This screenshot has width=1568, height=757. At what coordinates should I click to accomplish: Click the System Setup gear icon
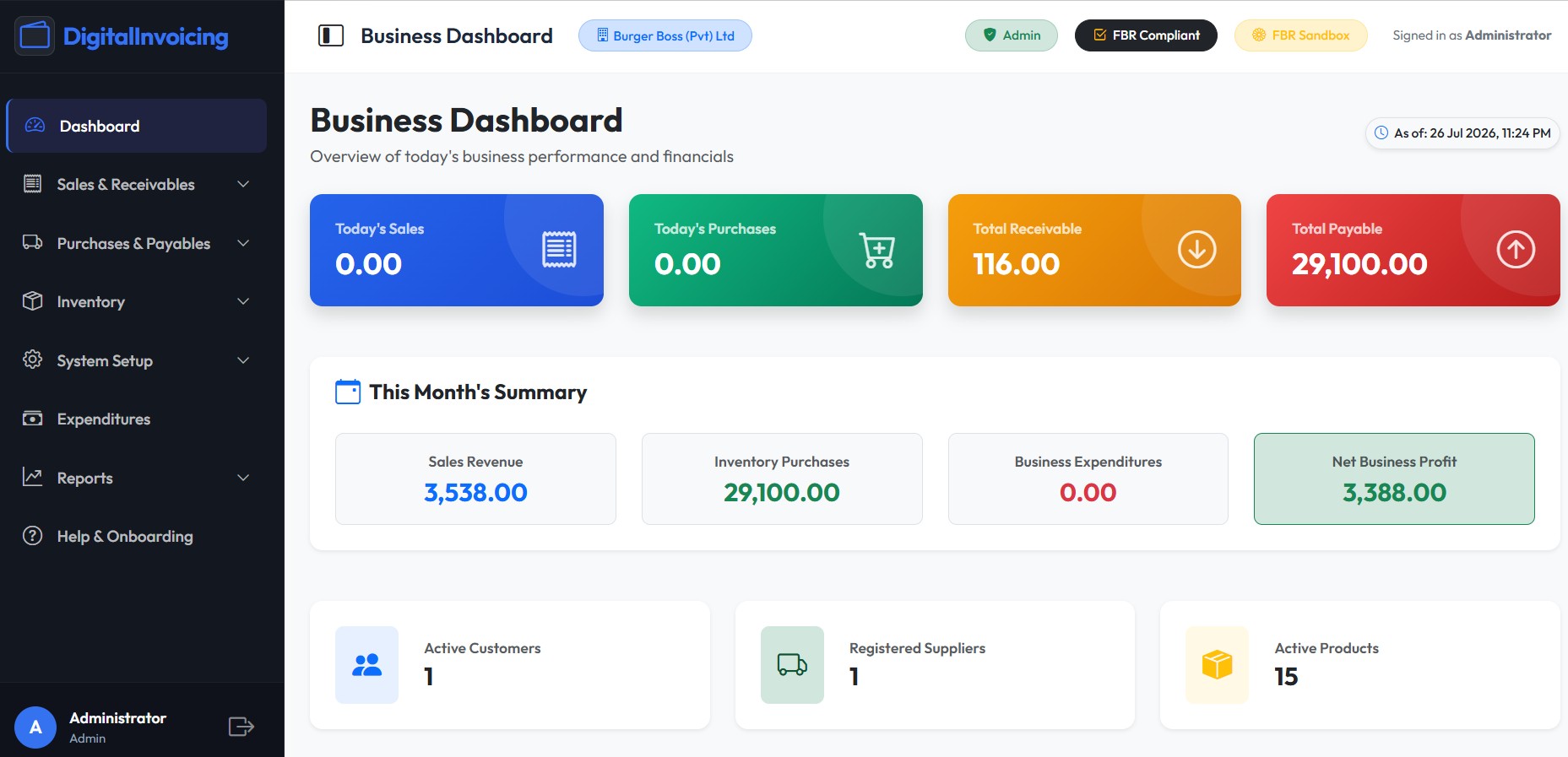click(32, 360)
